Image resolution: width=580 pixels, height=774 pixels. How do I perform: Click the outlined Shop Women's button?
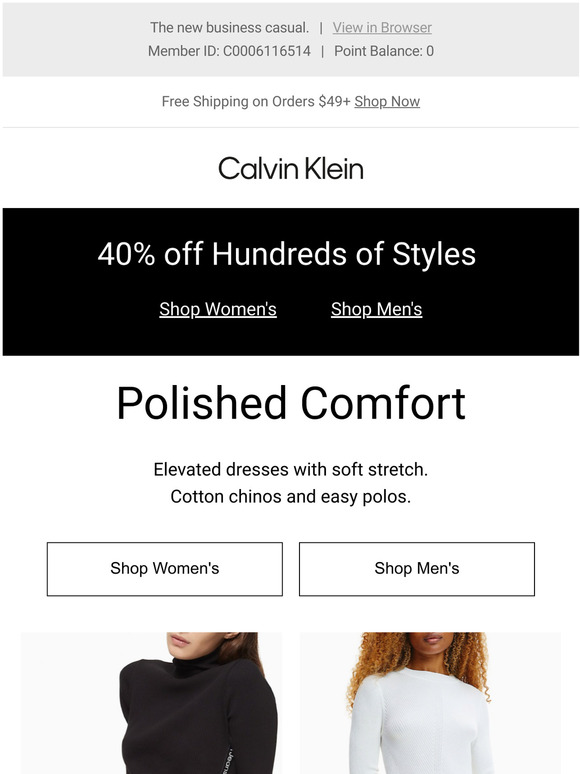coord(165,569)
